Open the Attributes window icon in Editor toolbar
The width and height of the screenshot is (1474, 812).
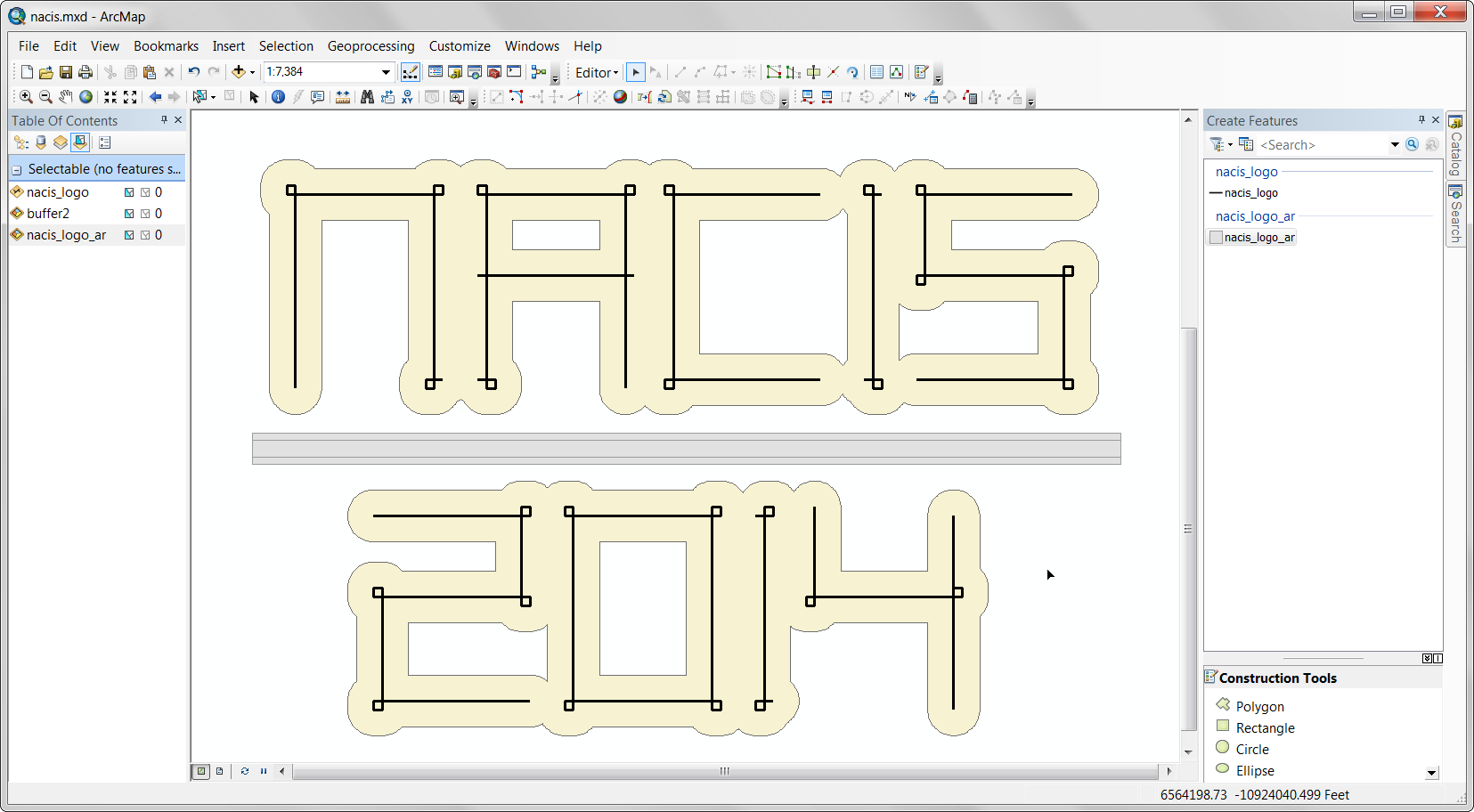[876, 72]
